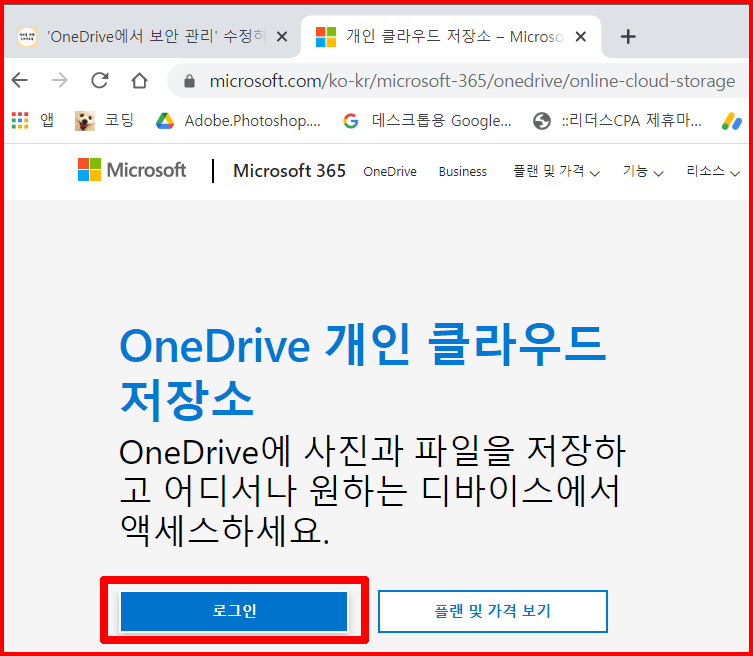Close the 'OneDrive에서 보안 관리' tab
Screen dimensions: 753x656
pyautogui.click(x=282, y=36)
